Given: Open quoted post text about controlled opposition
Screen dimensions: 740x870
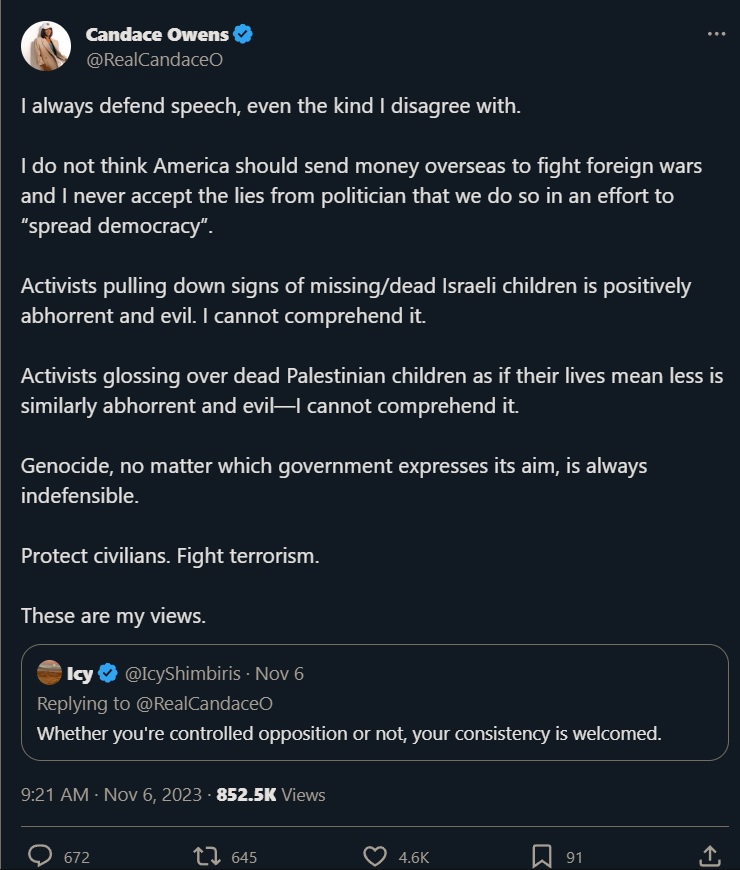Looking at the screenshot, I should (x=349, y=734).
